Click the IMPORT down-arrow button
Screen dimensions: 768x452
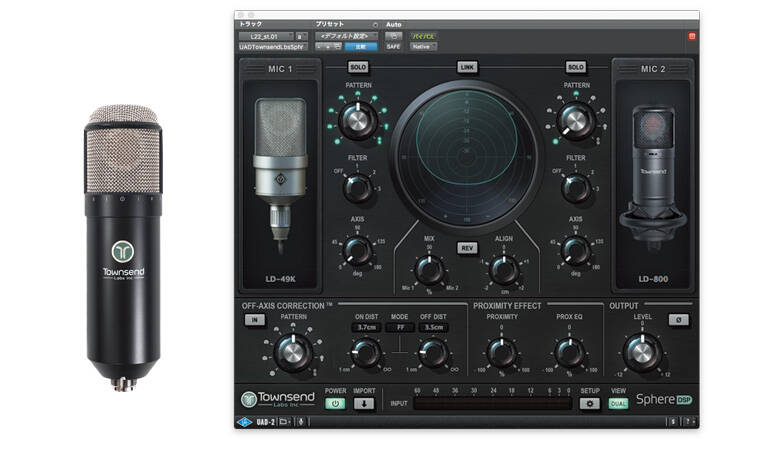(364, 404)
